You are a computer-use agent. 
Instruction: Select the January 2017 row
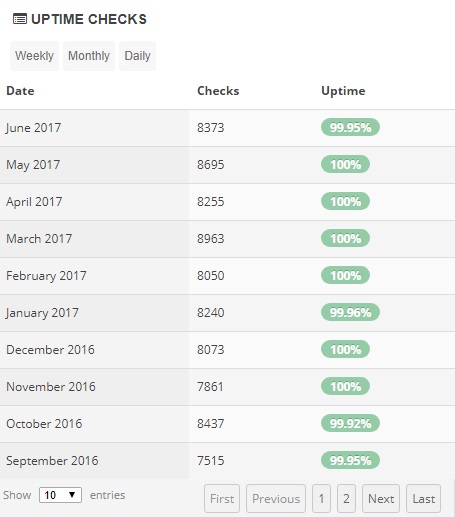point(227,313)
